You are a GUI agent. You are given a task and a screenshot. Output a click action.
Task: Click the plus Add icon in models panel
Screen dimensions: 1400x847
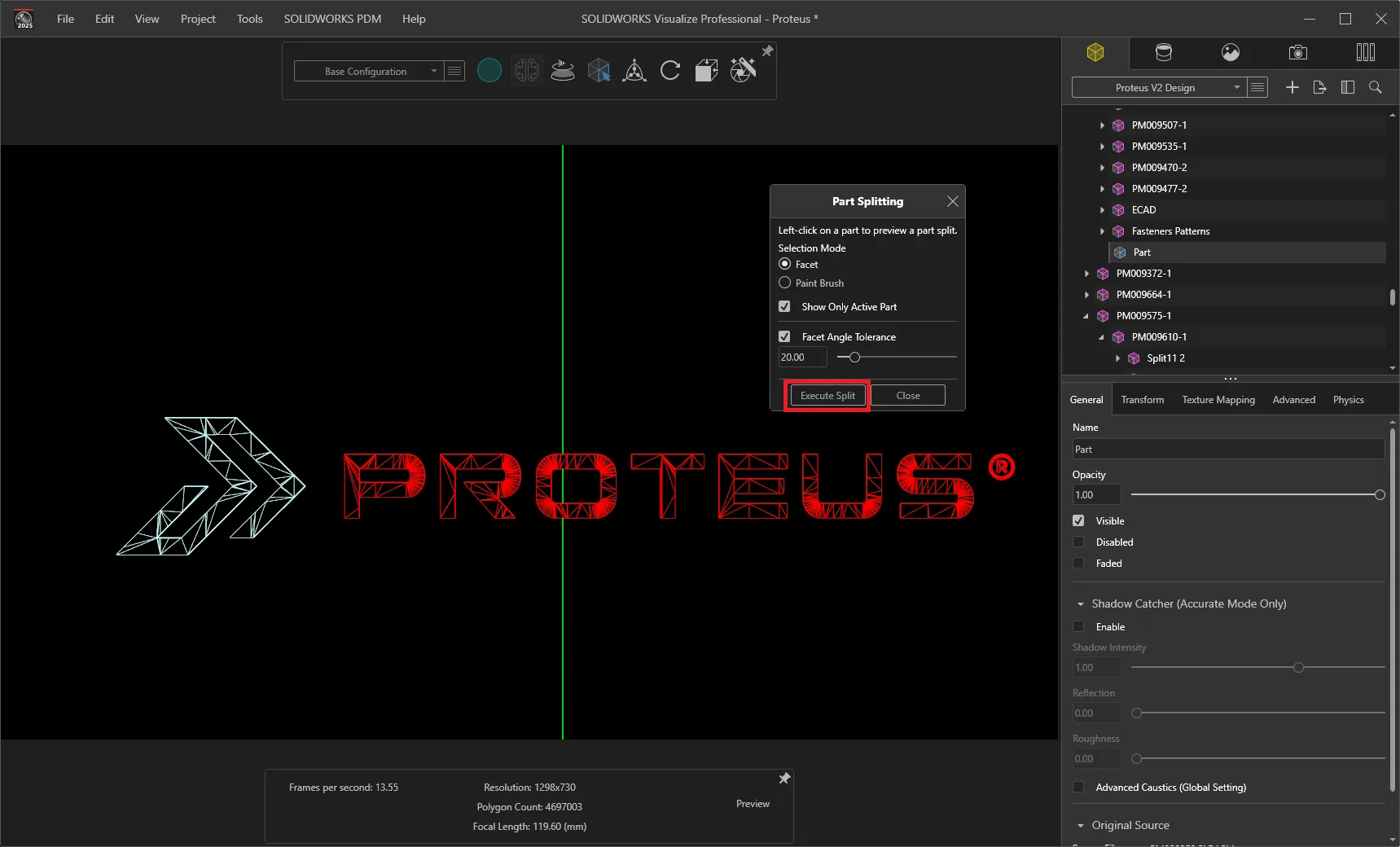pos(1292,87)
